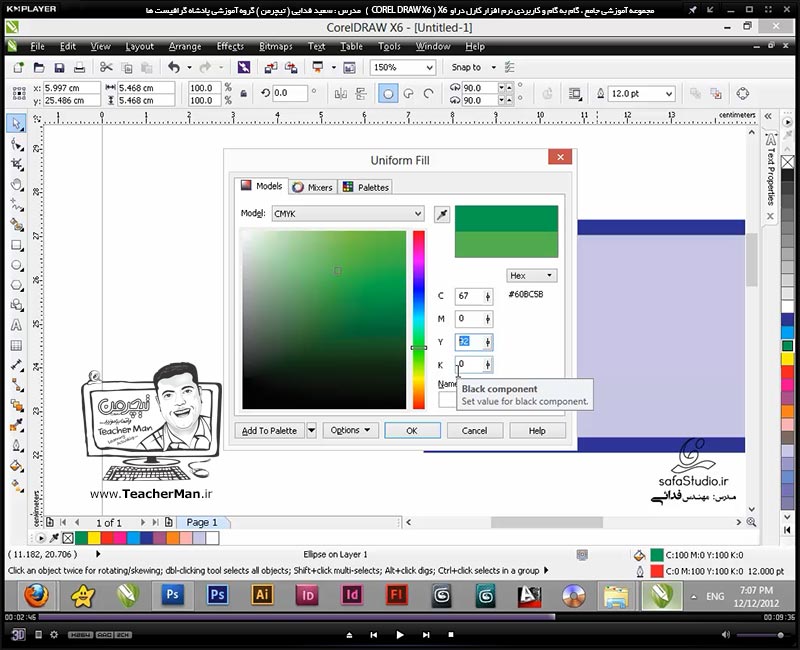Click OK in Uniform Fill dialog
Image resolution: width=800 pixels, height=650 pixels.
coord(412,431)
